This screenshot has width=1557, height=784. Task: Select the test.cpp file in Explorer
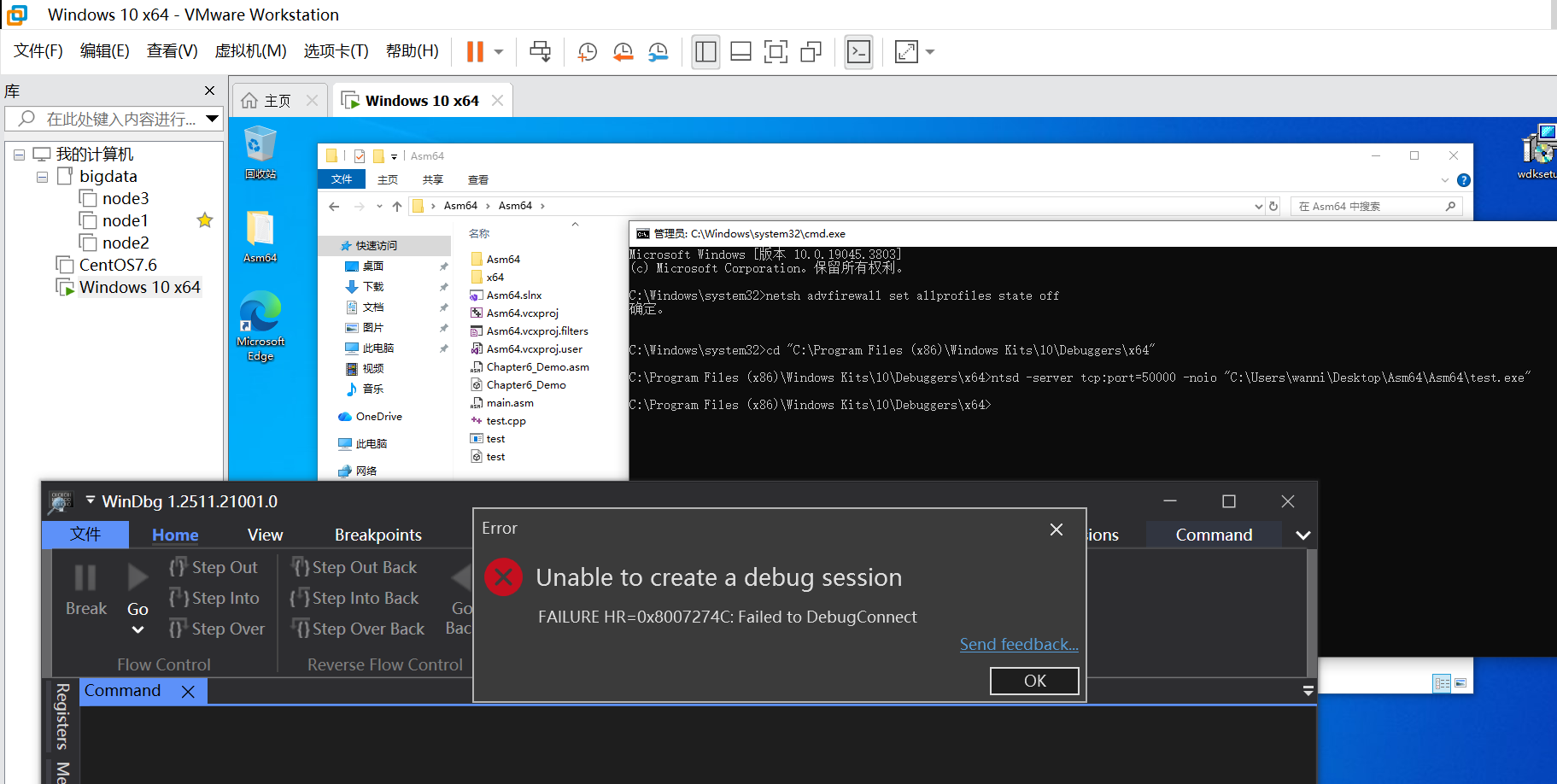click(x=506, y=421)
